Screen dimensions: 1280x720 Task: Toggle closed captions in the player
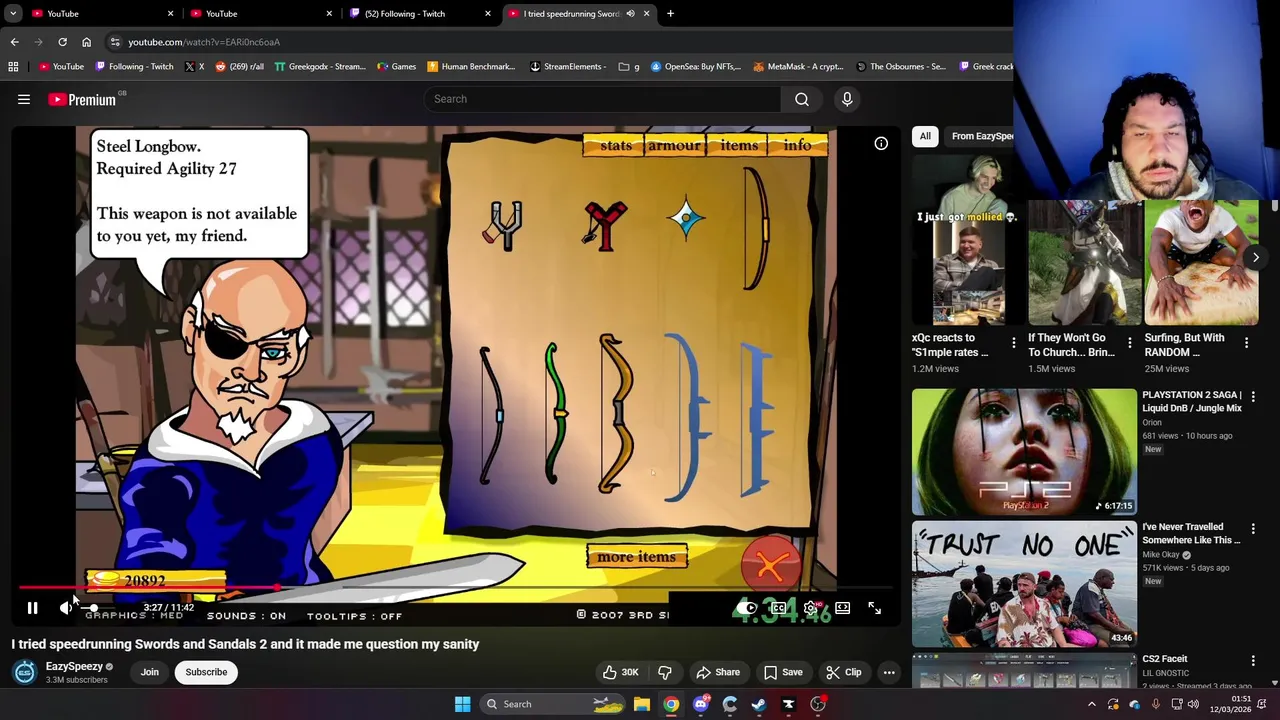point(779,608)
